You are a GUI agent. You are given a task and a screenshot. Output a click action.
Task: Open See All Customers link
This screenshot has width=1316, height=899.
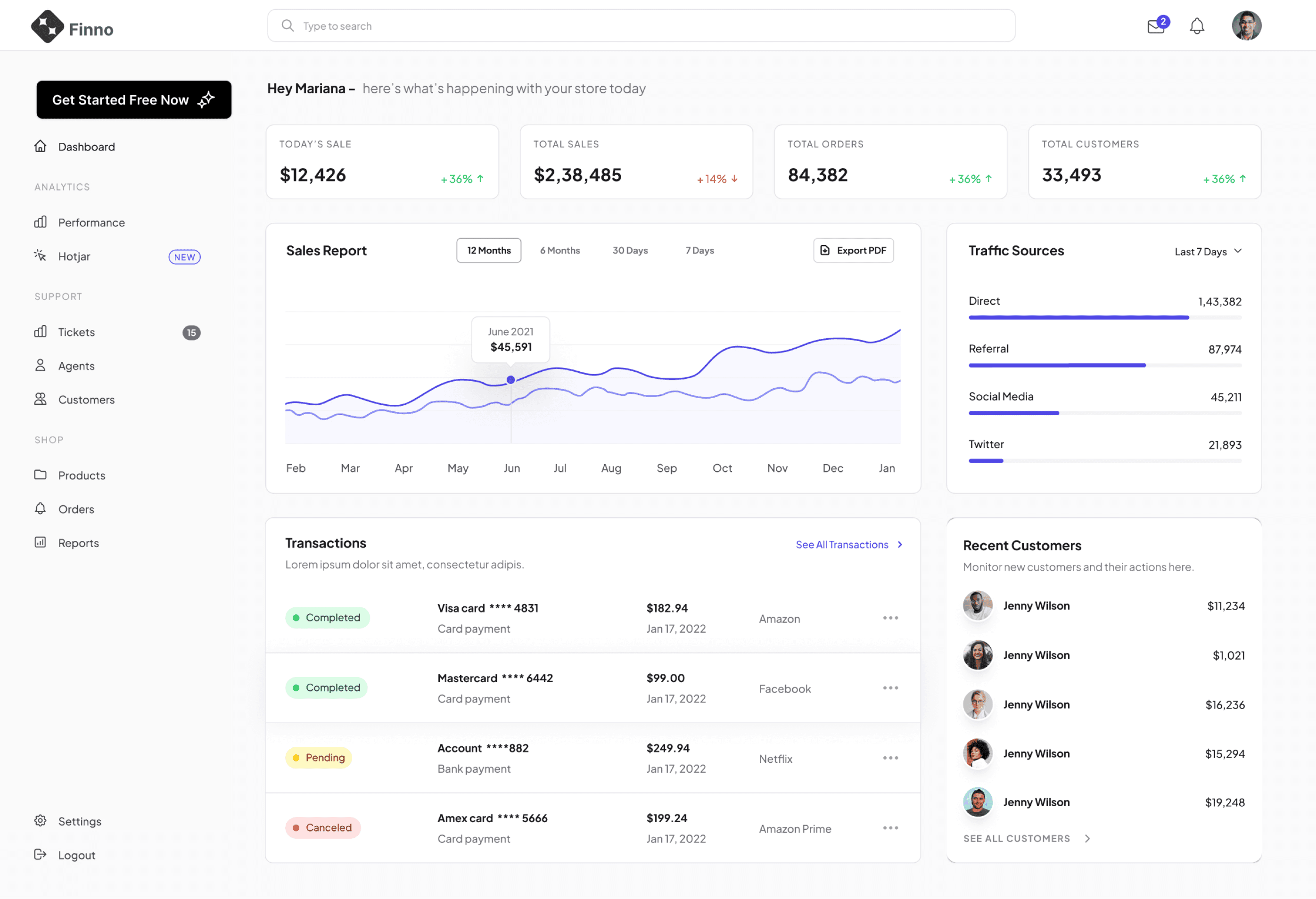click(1026, 838)
